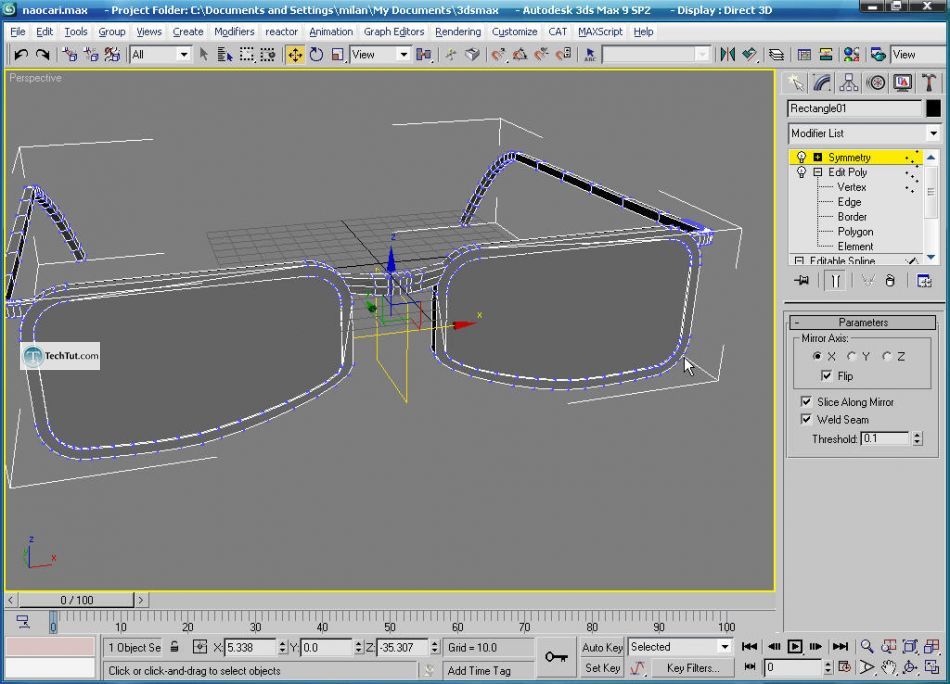The image size is (950, 684).
Task: Click the Mirror tool icon
Action: click(728, 55)
